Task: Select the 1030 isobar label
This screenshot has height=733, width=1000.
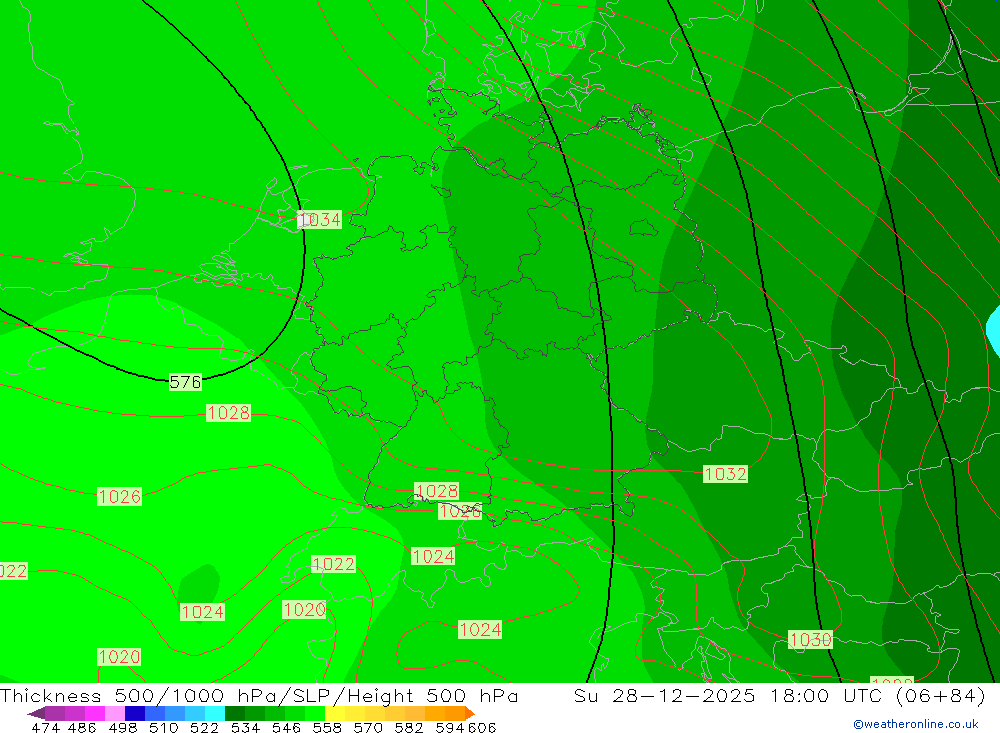Action: coord(810,639)
